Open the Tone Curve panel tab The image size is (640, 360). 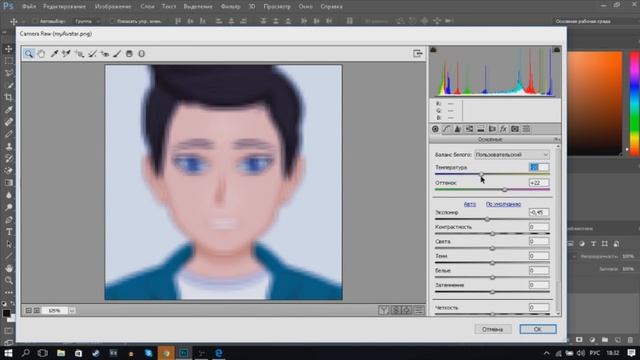(447, 129)
